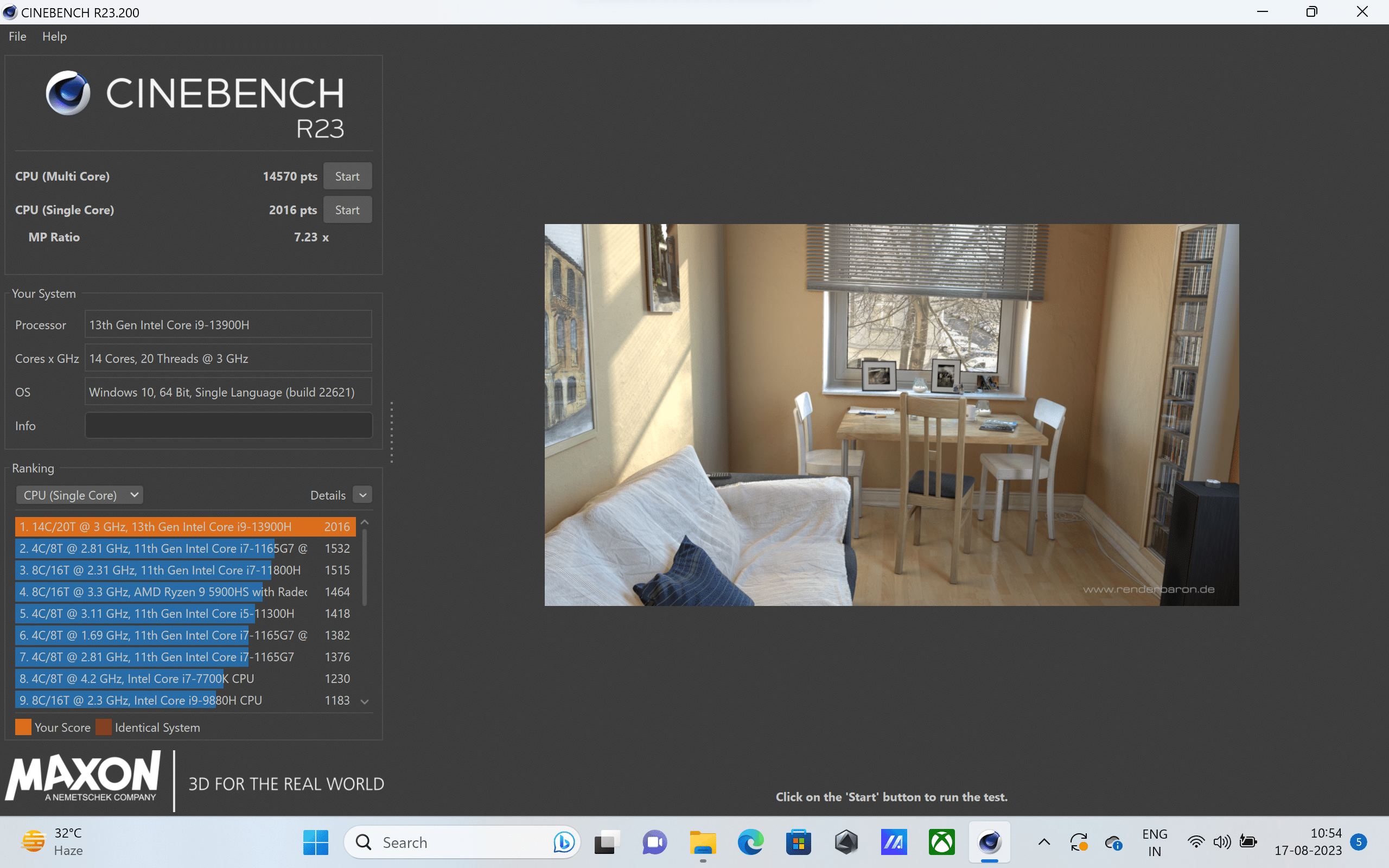Viewport: 1389px width, 868px height.
Task: Click the Identical System brown color swatch
Action: click(103, 727)
